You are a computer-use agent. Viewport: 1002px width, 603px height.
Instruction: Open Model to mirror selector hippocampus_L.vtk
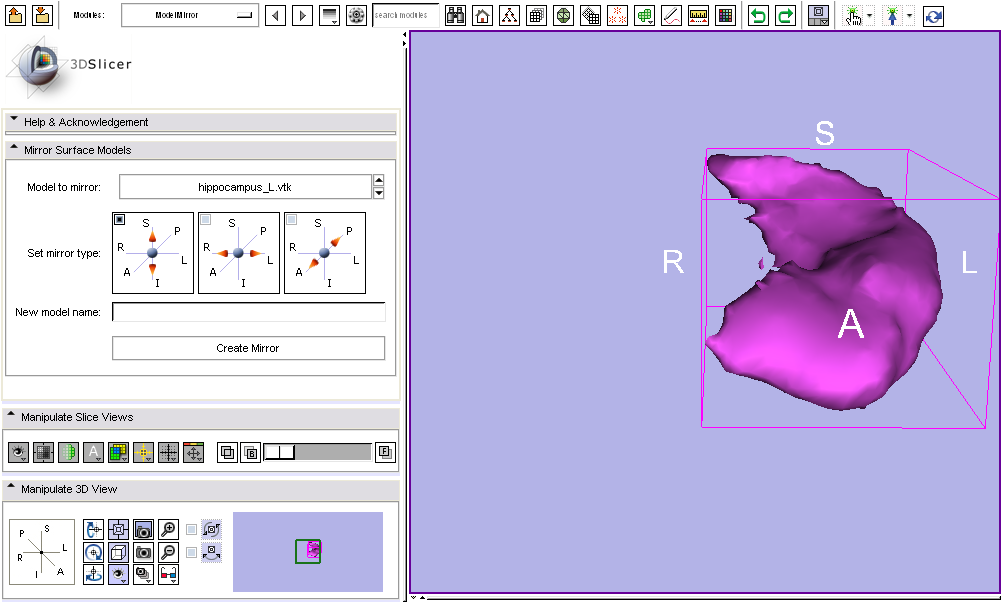tap(245, 187)
